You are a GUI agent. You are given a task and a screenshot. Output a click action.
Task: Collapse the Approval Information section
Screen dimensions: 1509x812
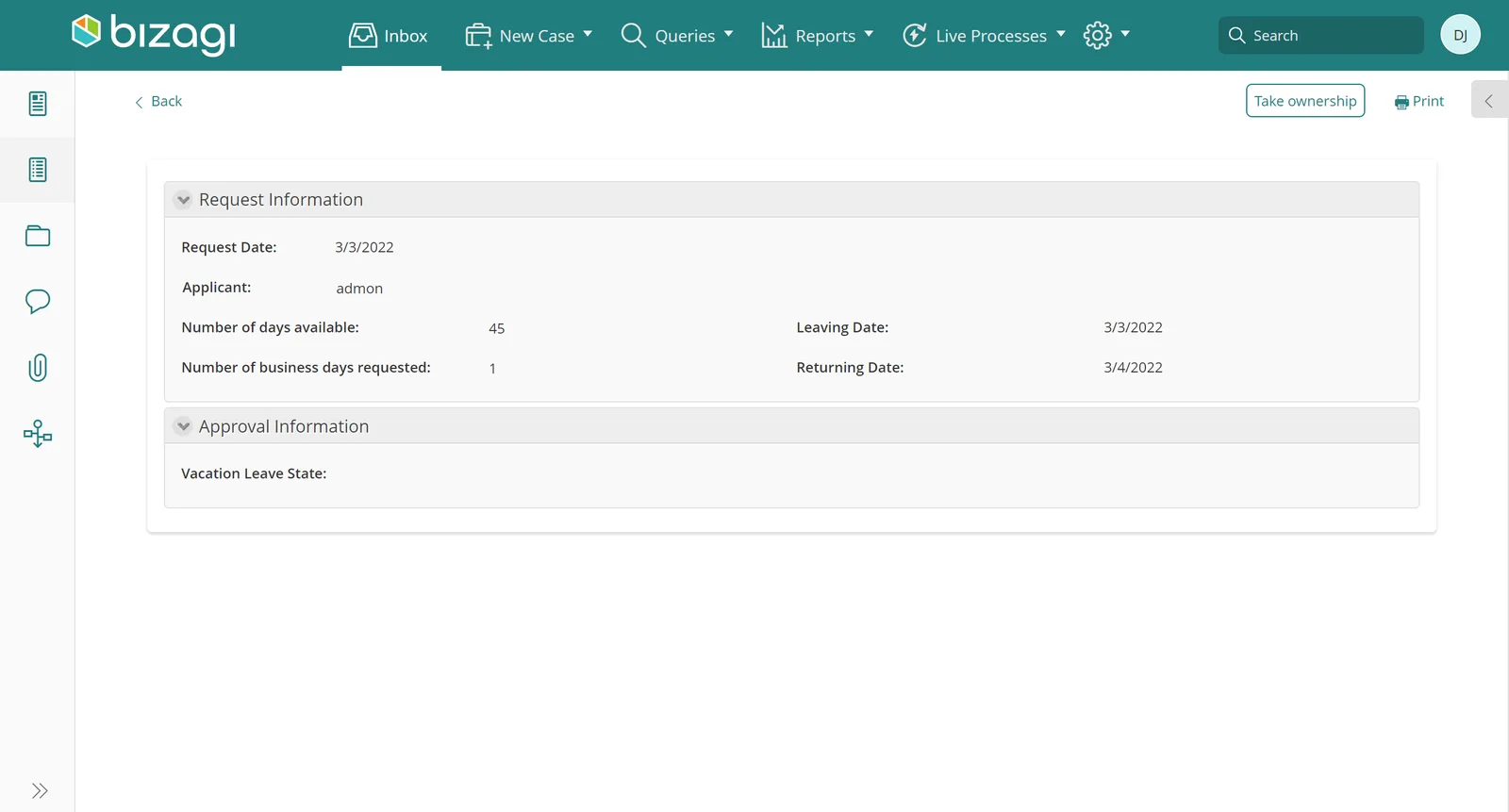[x=184, y=426]
